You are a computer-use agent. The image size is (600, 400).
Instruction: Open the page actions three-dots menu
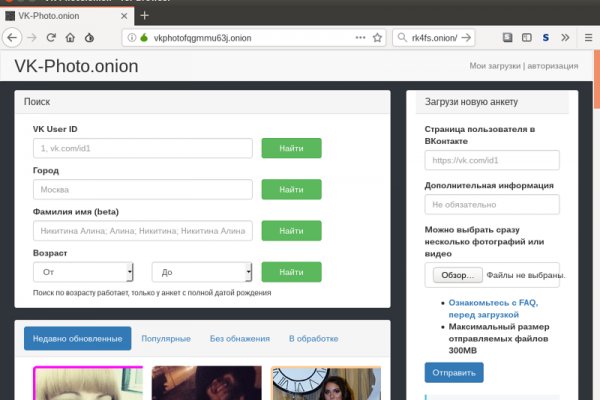coord(360,38)
